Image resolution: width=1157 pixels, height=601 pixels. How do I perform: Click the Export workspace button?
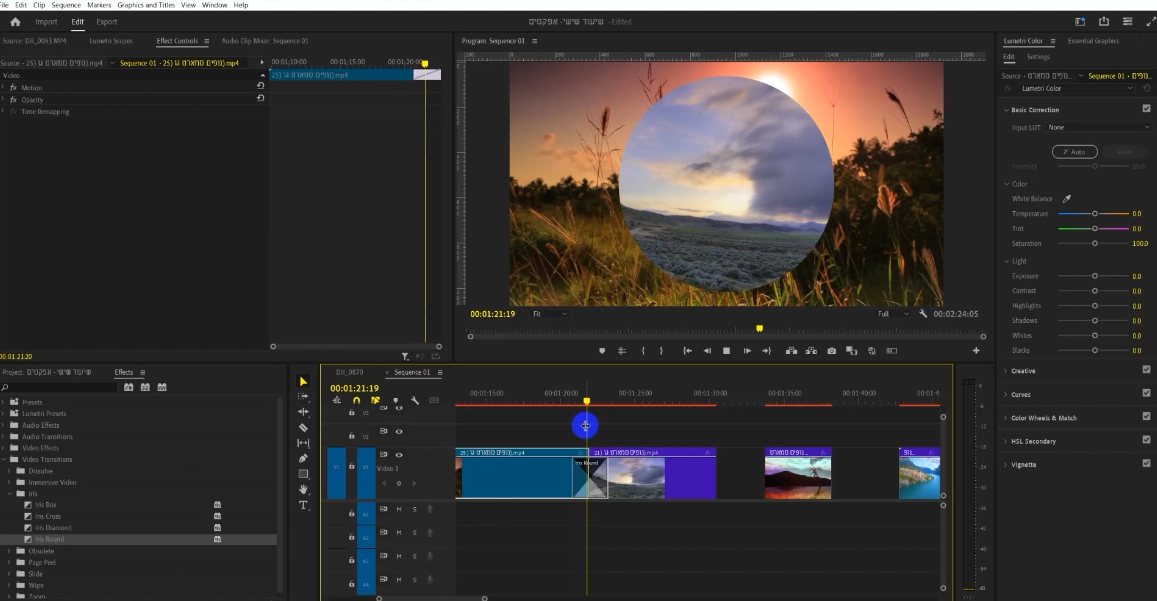(x=106, y=21)
